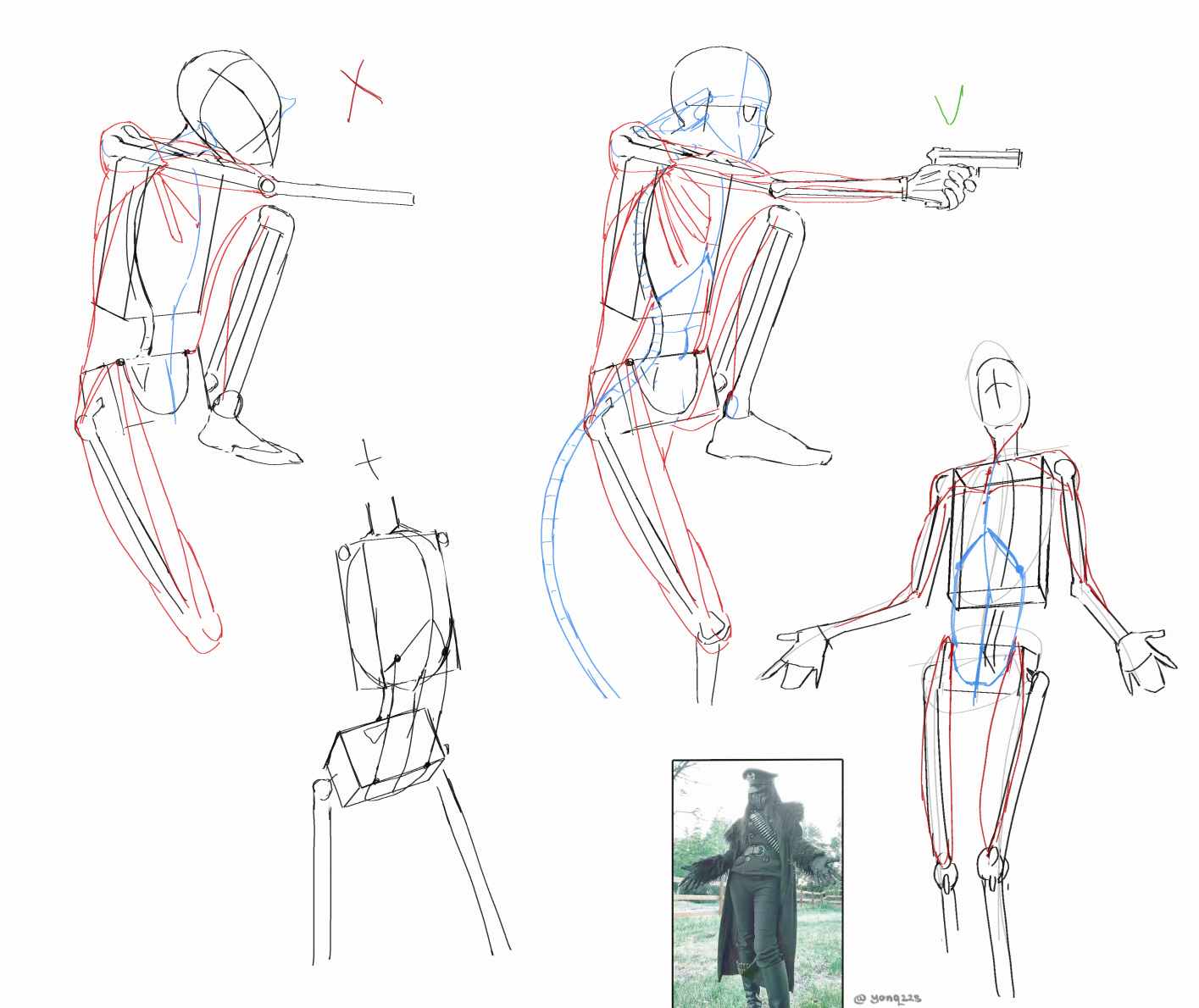Screen dimensions: 1199x1008
Task: Click the small black cross above back-view torso
Action: tap(369, 460)
